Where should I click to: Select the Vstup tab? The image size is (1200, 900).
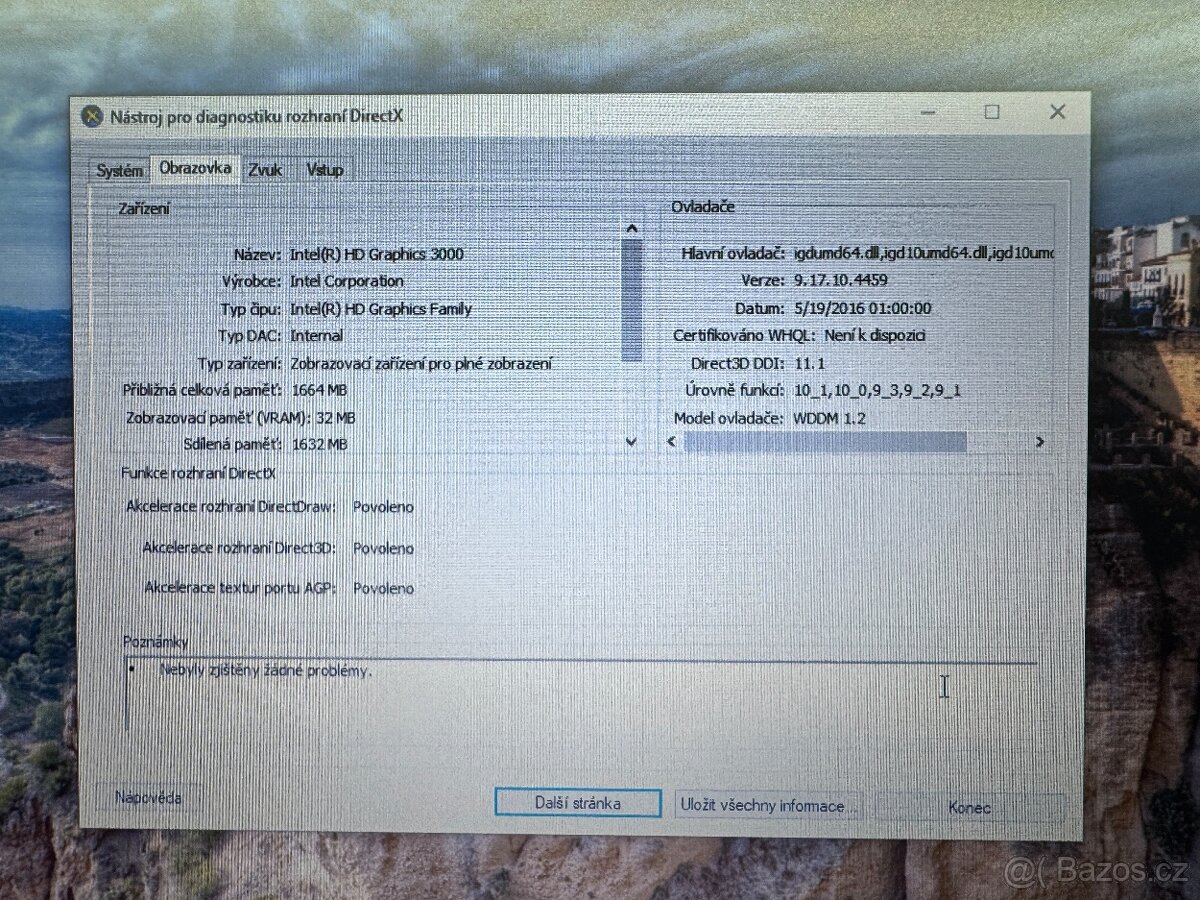click(324, 169)
